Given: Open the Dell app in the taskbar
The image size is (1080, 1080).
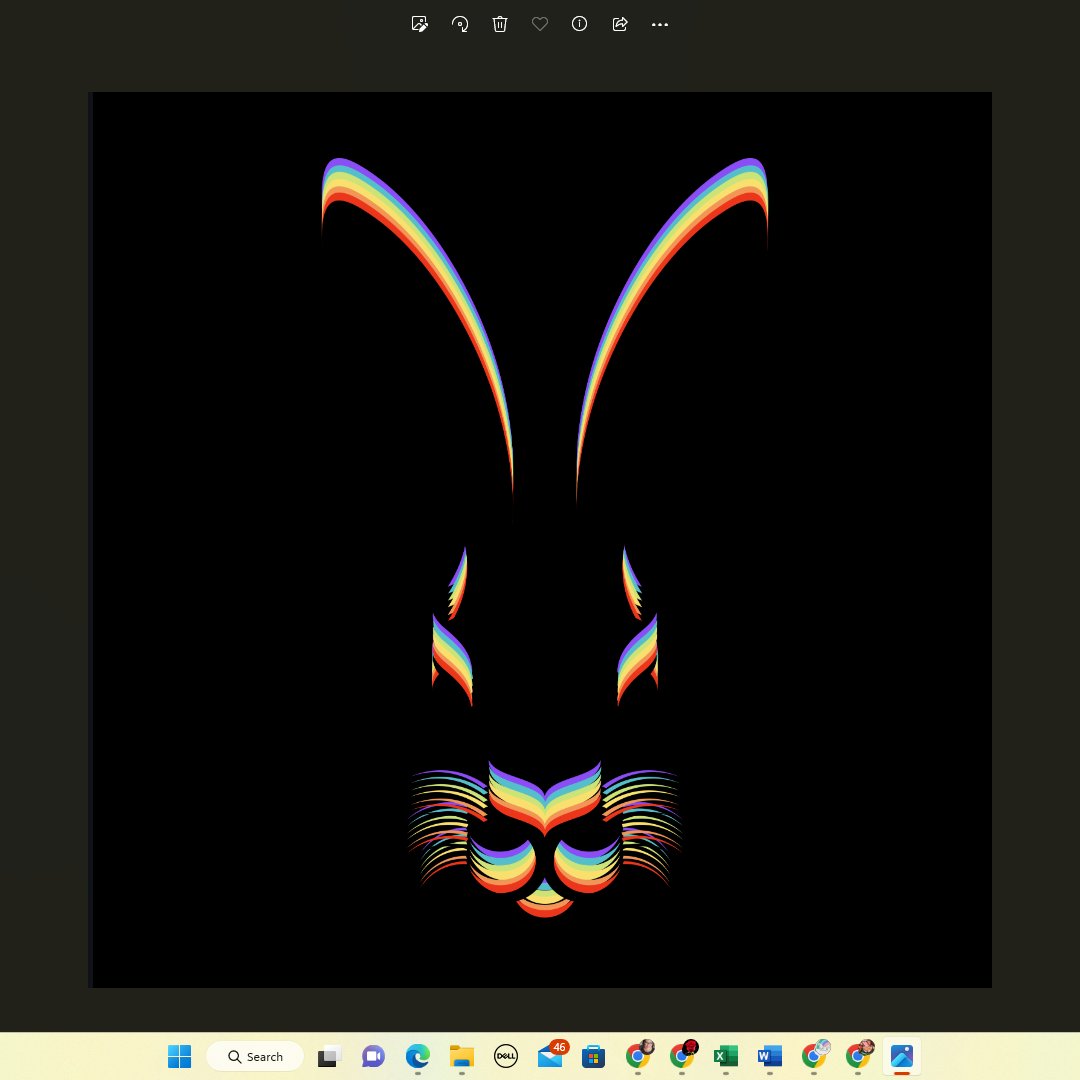Looking at the screenshot, I should pos(506,1056).
